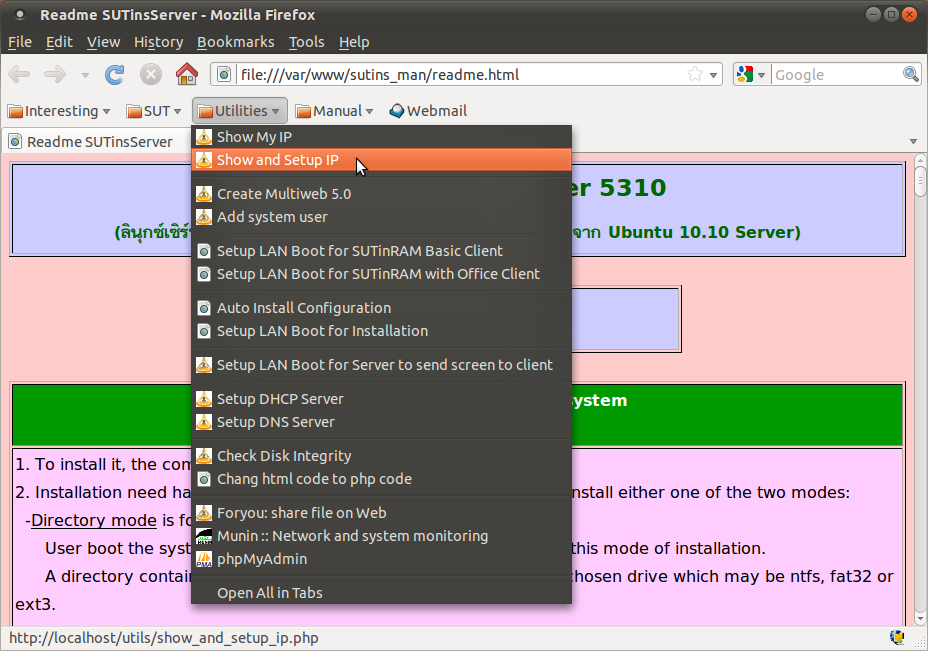The height and width of the screenshot is (651, 928).
Task: Click the site identity icon in address bar
Action: (x=224, y=75)
